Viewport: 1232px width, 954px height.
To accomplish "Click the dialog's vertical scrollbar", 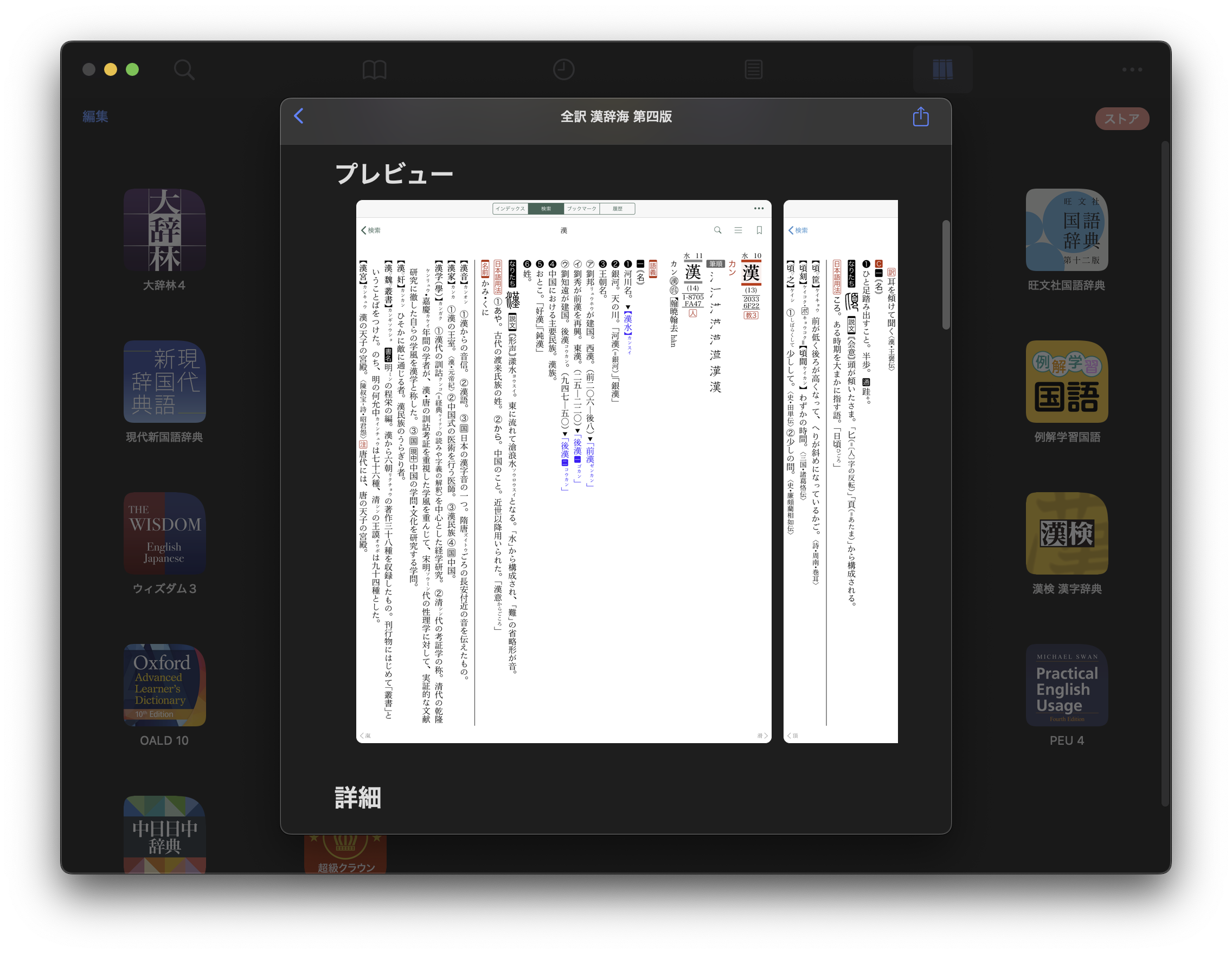I will coord(946,275).
